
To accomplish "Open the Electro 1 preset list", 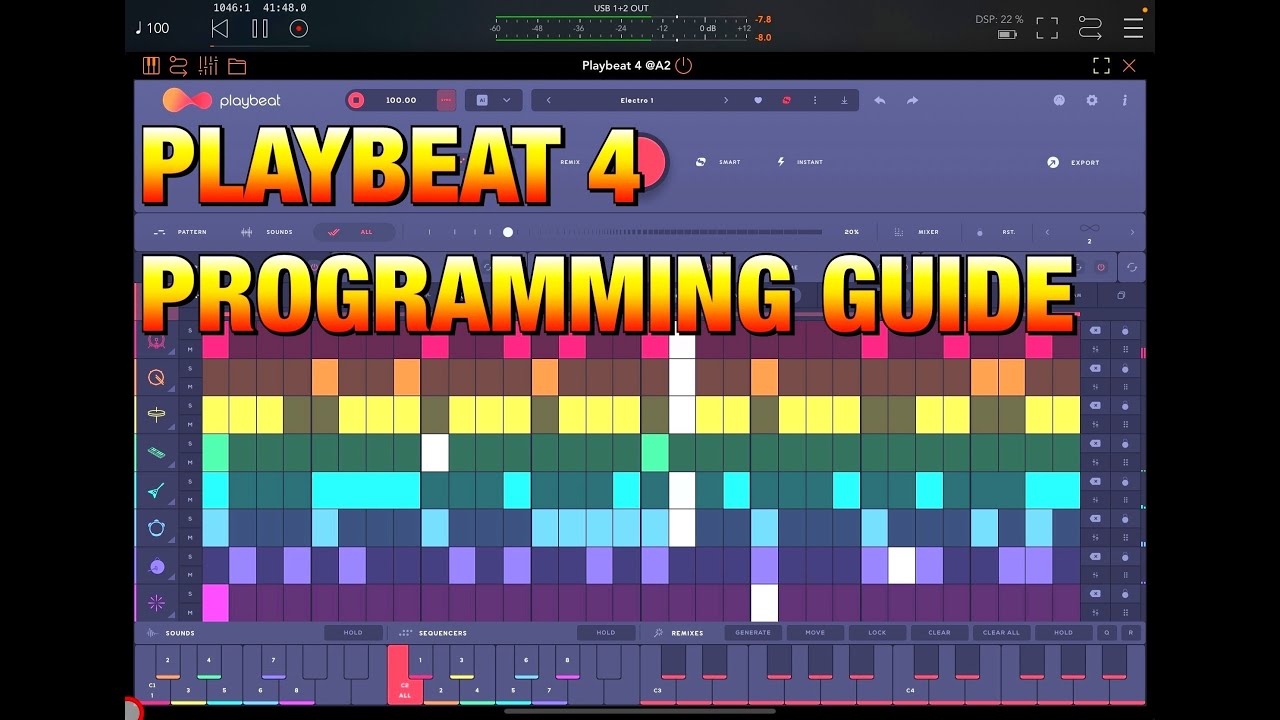I will 637,100.
